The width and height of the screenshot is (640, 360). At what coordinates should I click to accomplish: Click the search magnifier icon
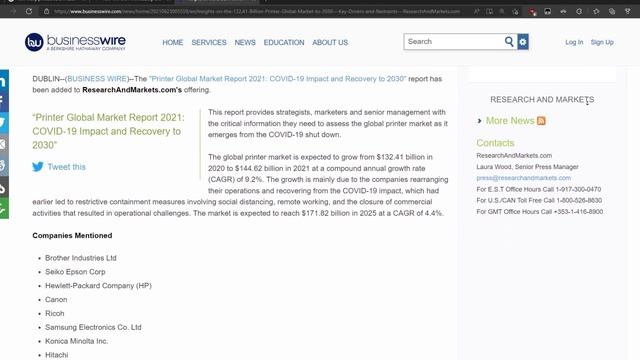[509, 42]
